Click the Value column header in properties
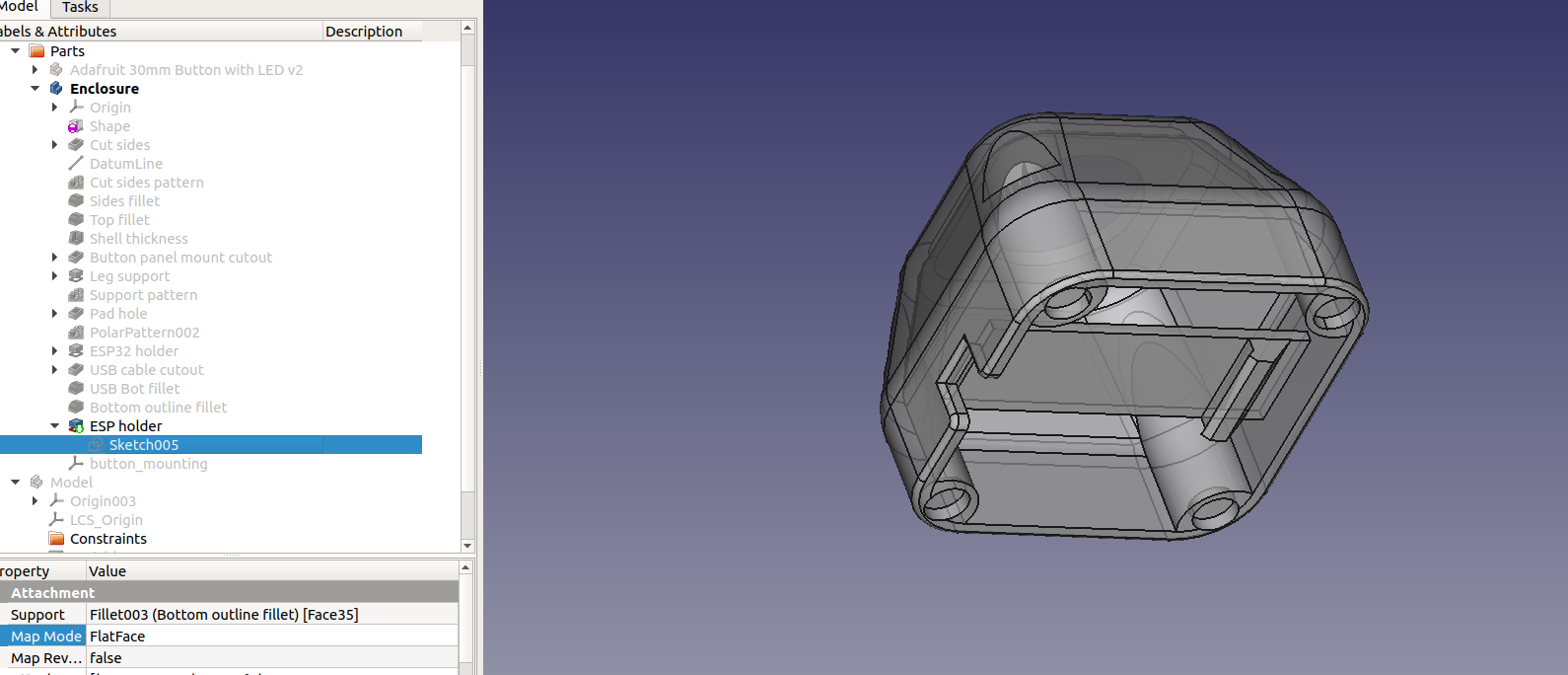The image size is (1568, 675). [x=271, y=571]
